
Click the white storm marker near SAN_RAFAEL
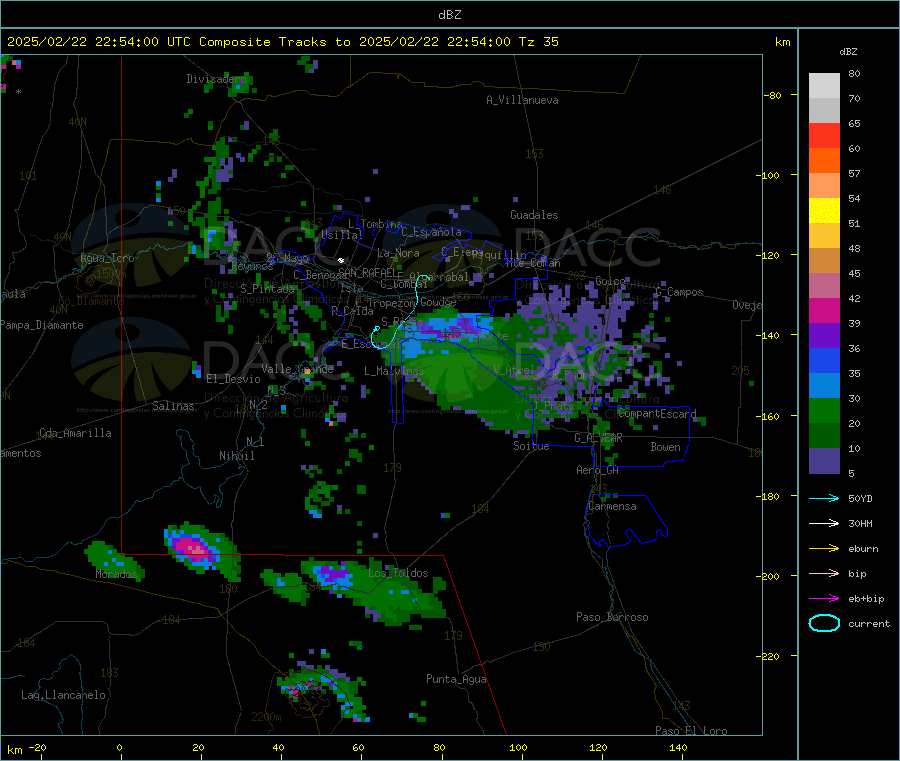(340, 260)
